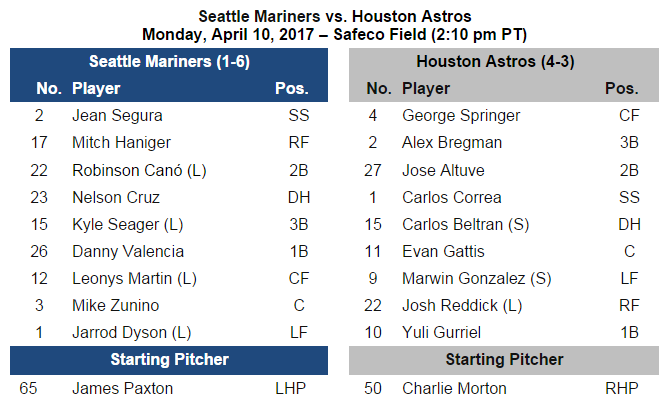Screen dimensions: 671x418
Task: Select Charlie Morton, the Astros starting pitcher
Action: point(454,388)
